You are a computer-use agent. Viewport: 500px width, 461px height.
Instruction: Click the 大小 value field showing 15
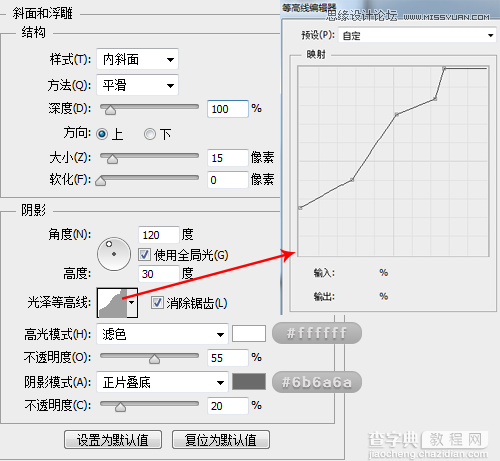click(228, 158)
